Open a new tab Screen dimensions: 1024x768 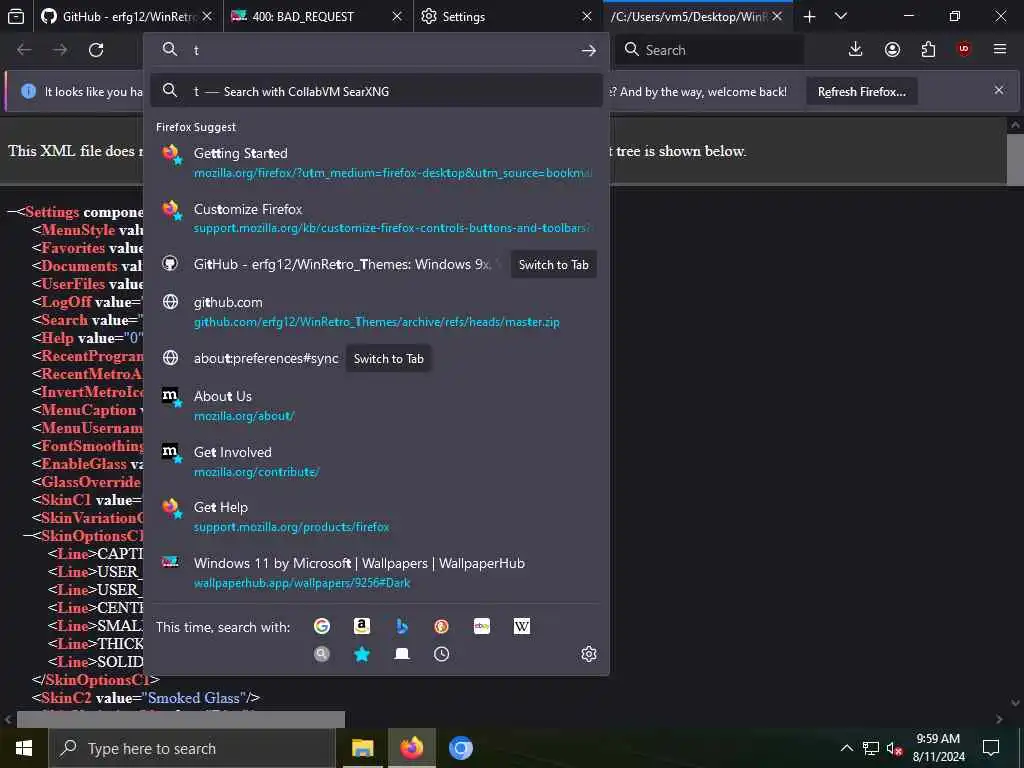tap(809, 16)
